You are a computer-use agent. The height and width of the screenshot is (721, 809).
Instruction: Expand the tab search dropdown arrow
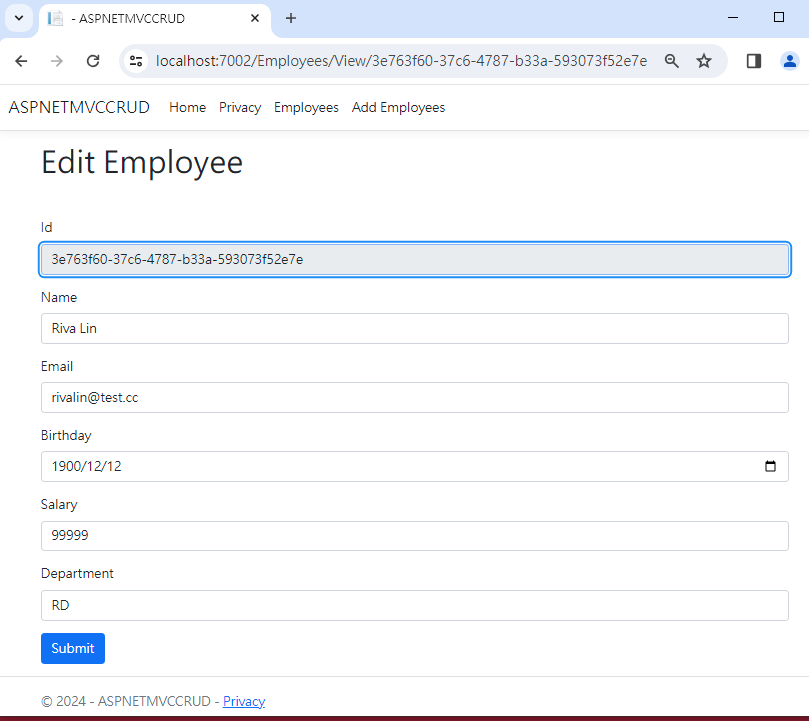click(18, 18)
